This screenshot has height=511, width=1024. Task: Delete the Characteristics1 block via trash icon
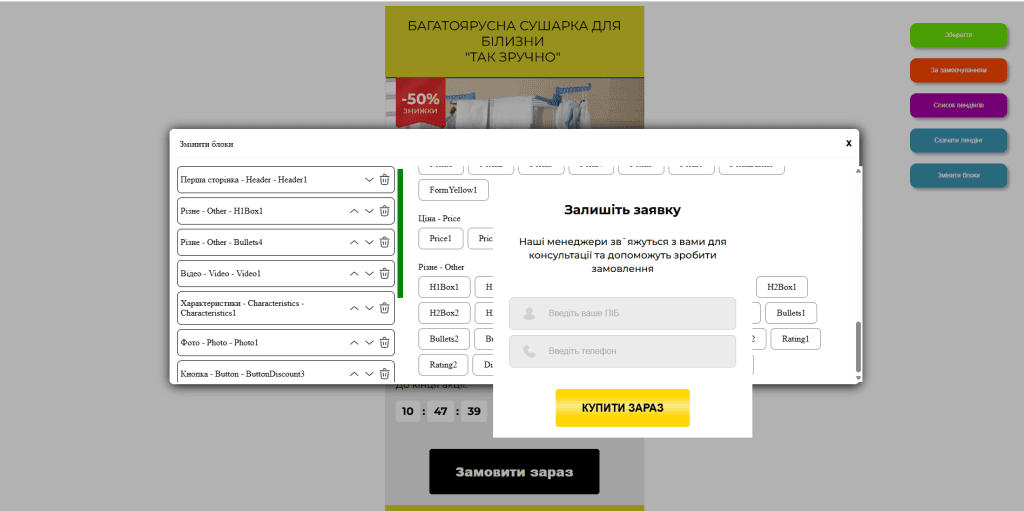(x=385, y=308)
